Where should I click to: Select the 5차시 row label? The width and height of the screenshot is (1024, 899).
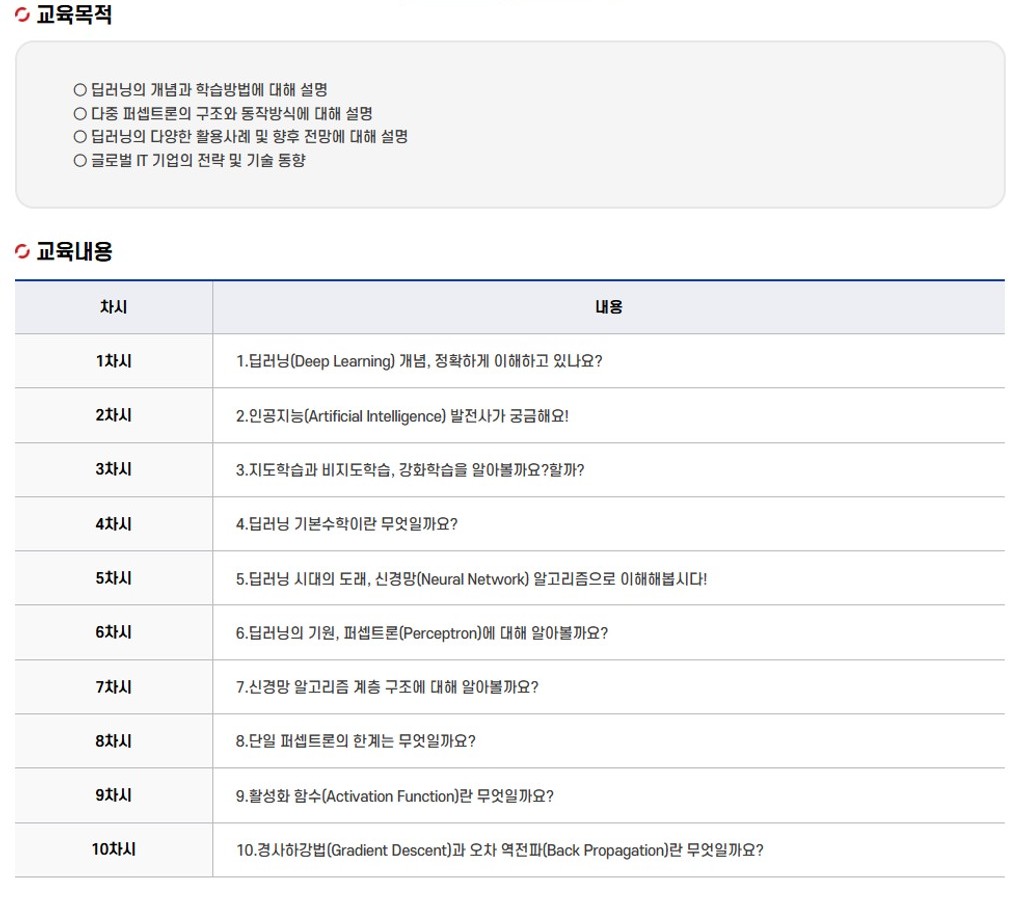pyautogui.click(x=113, y=578)
